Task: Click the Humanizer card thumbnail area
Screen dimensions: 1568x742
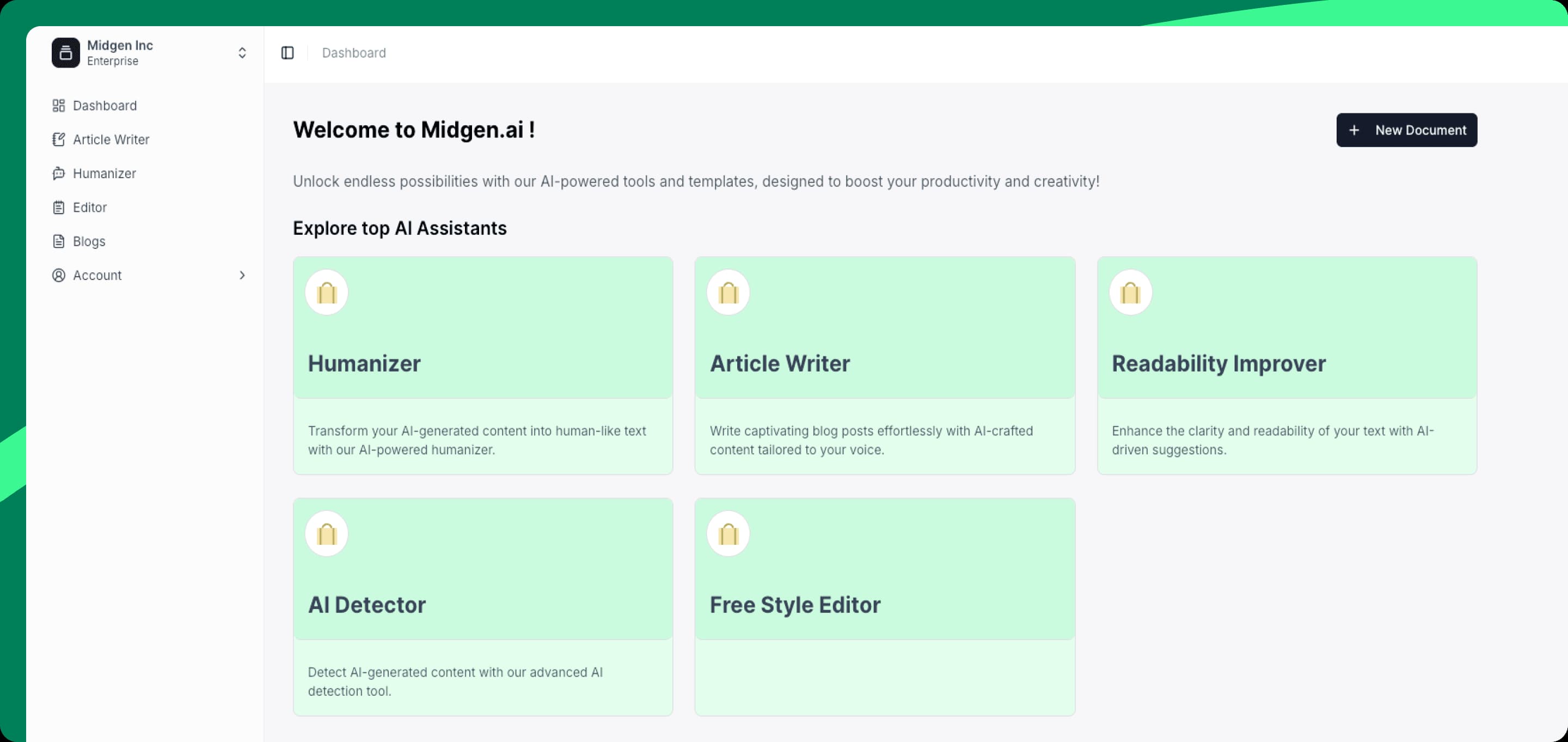Action: point(483,329)
